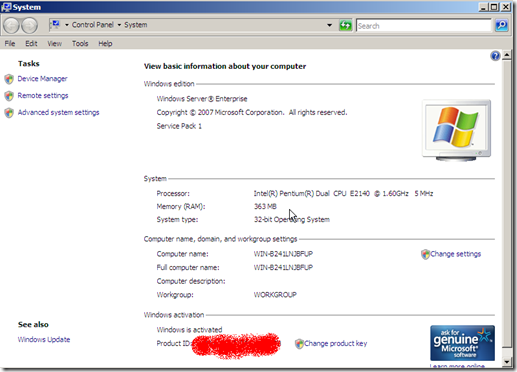Click View basic information about your computer heading
This screenshot has width=517, height=372.
[225, 66]
